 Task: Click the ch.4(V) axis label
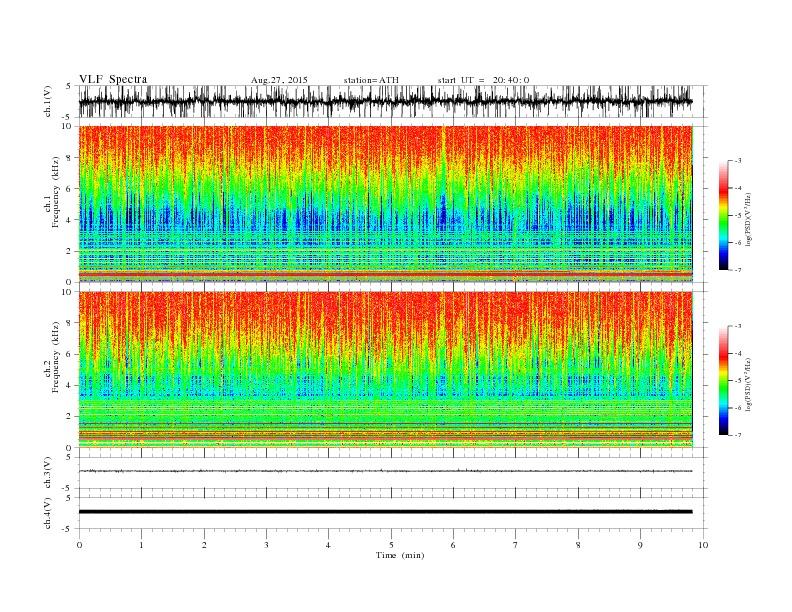(x=48, y=513)
